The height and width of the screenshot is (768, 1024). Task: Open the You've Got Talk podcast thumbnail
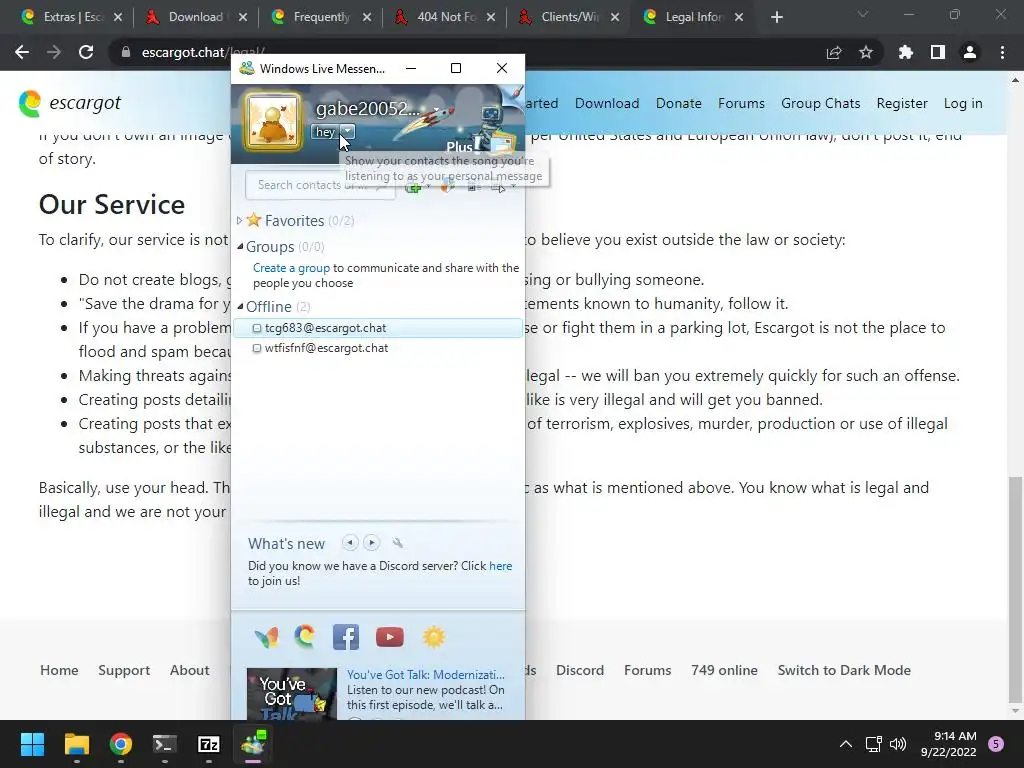[292, 694]
